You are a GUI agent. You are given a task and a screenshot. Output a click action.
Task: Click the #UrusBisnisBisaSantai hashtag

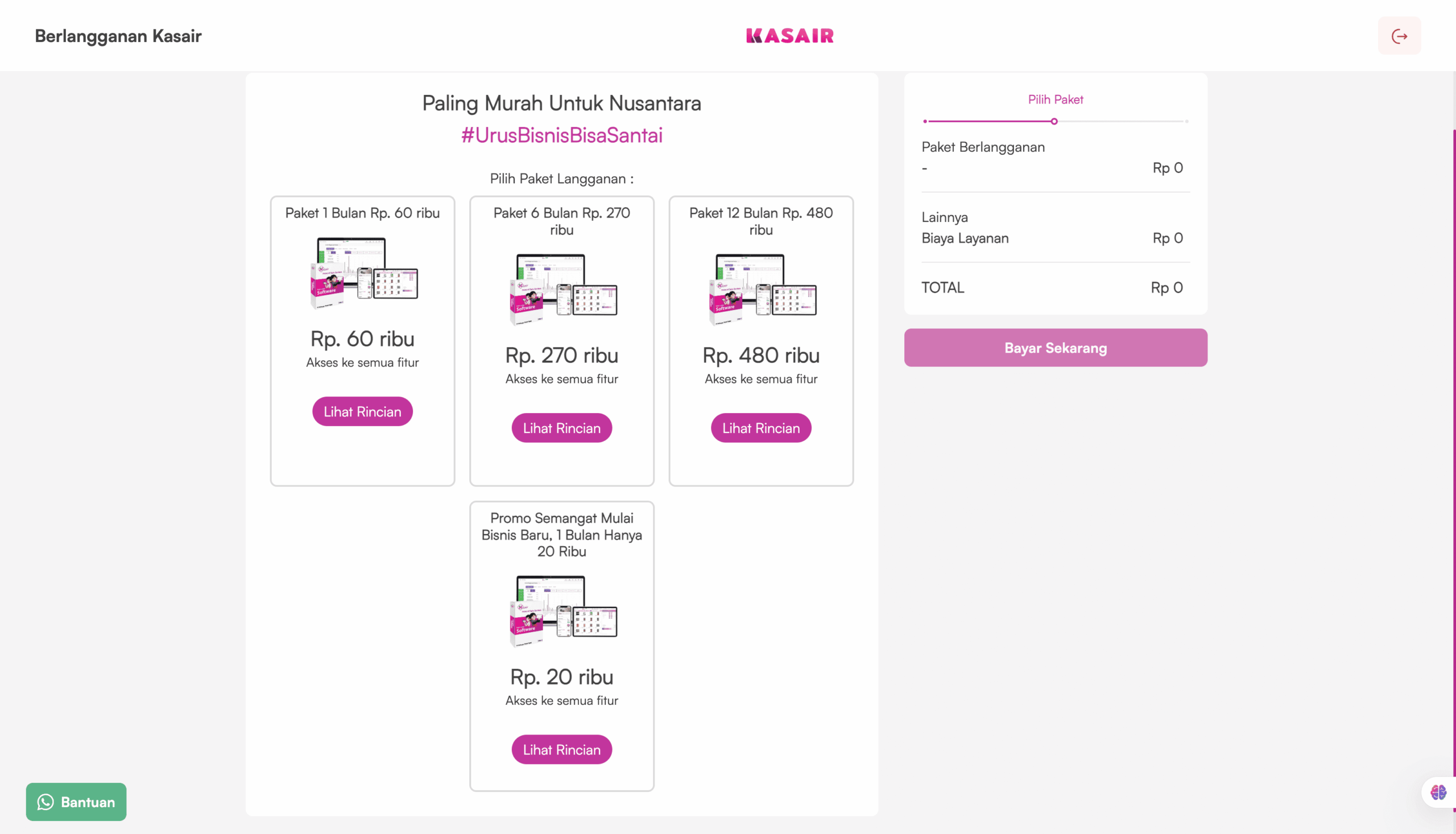click(562, 135)
